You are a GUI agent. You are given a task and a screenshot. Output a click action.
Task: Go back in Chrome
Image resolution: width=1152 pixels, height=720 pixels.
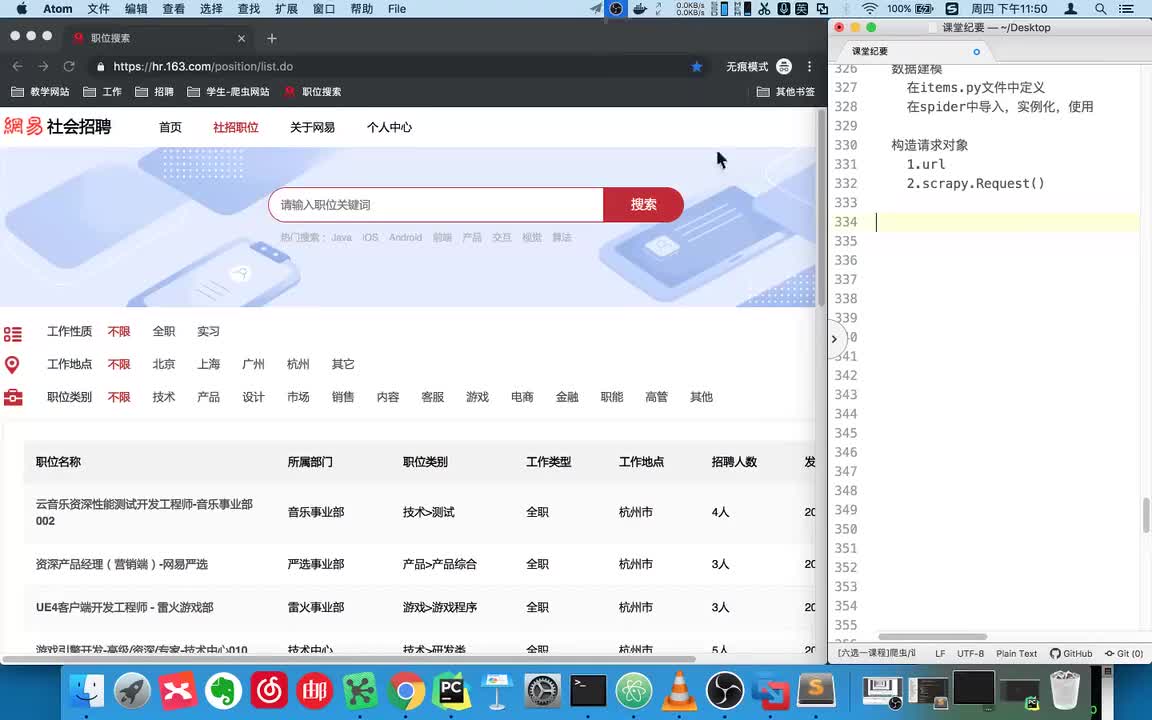click(18, 66)
